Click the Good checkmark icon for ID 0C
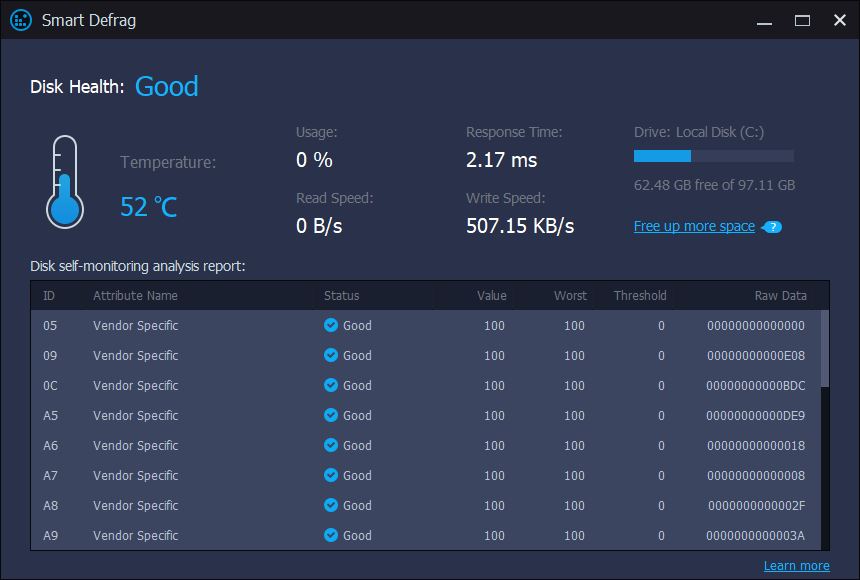 point(331,385)
